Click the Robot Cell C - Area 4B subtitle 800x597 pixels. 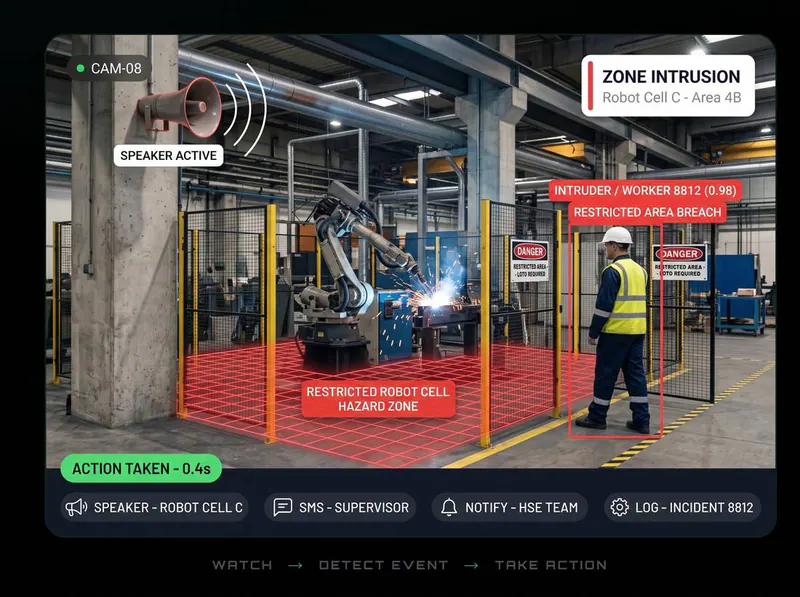[671, 97]
